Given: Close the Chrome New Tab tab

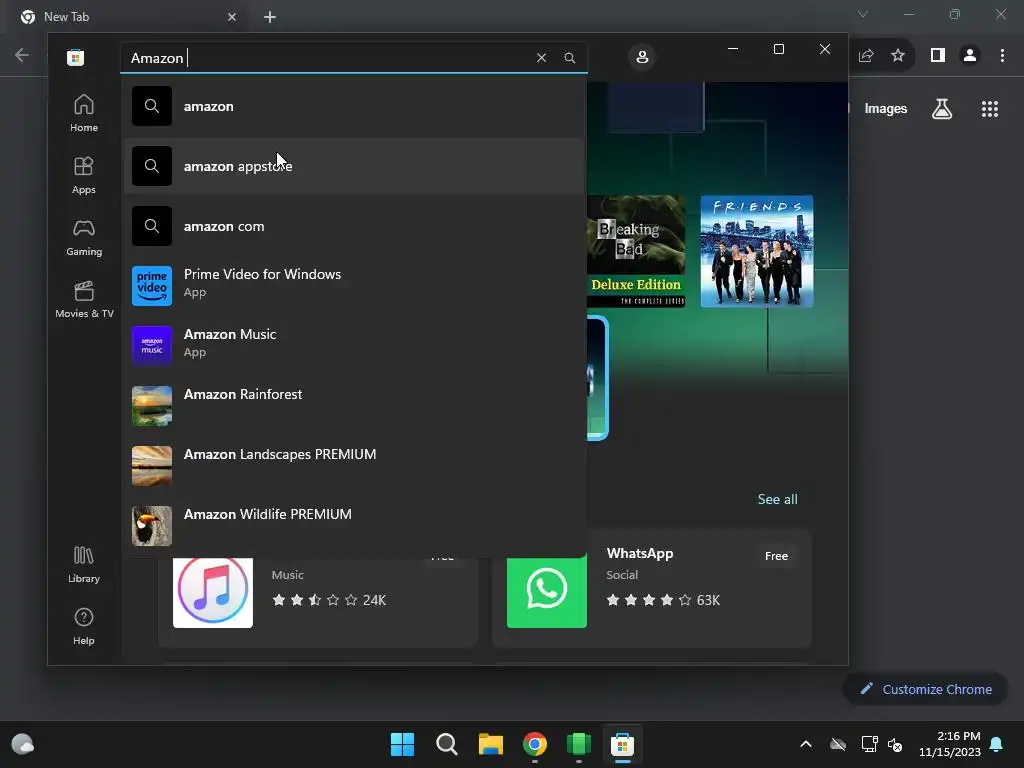Looking at the screenshot, I should coord(232,17).
